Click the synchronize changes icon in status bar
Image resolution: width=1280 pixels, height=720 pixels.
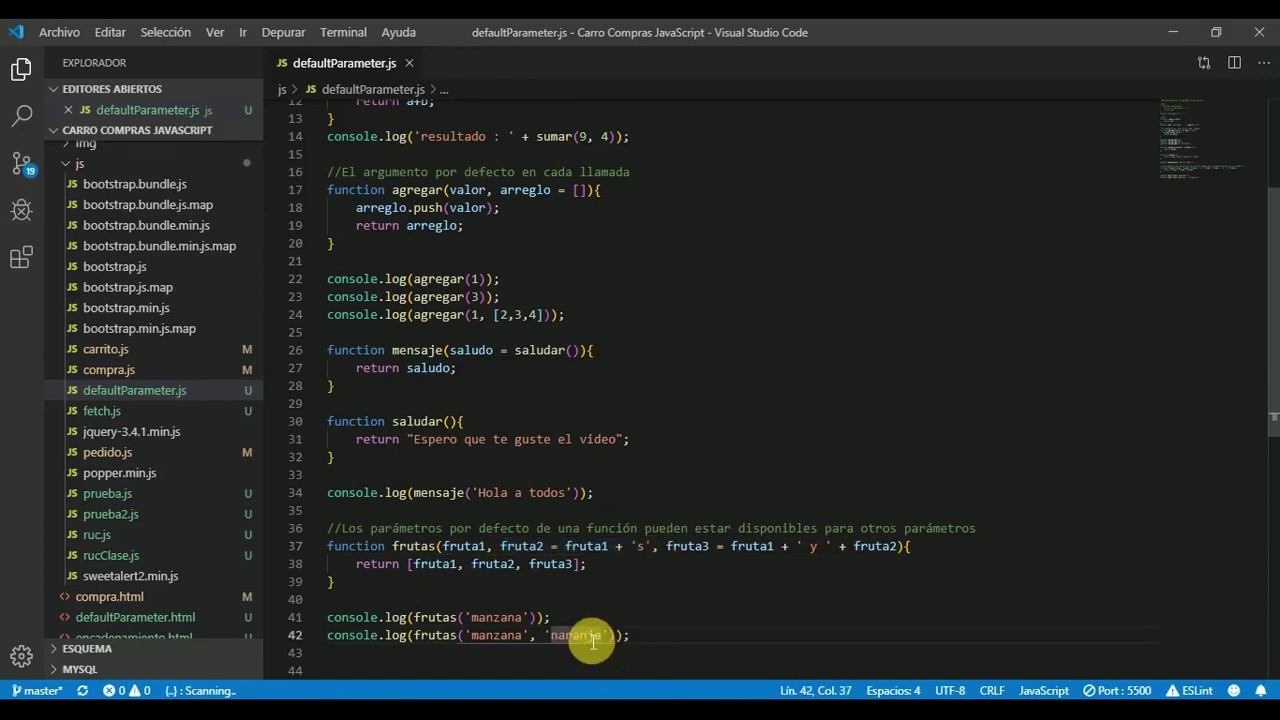(x=82, y=691)
